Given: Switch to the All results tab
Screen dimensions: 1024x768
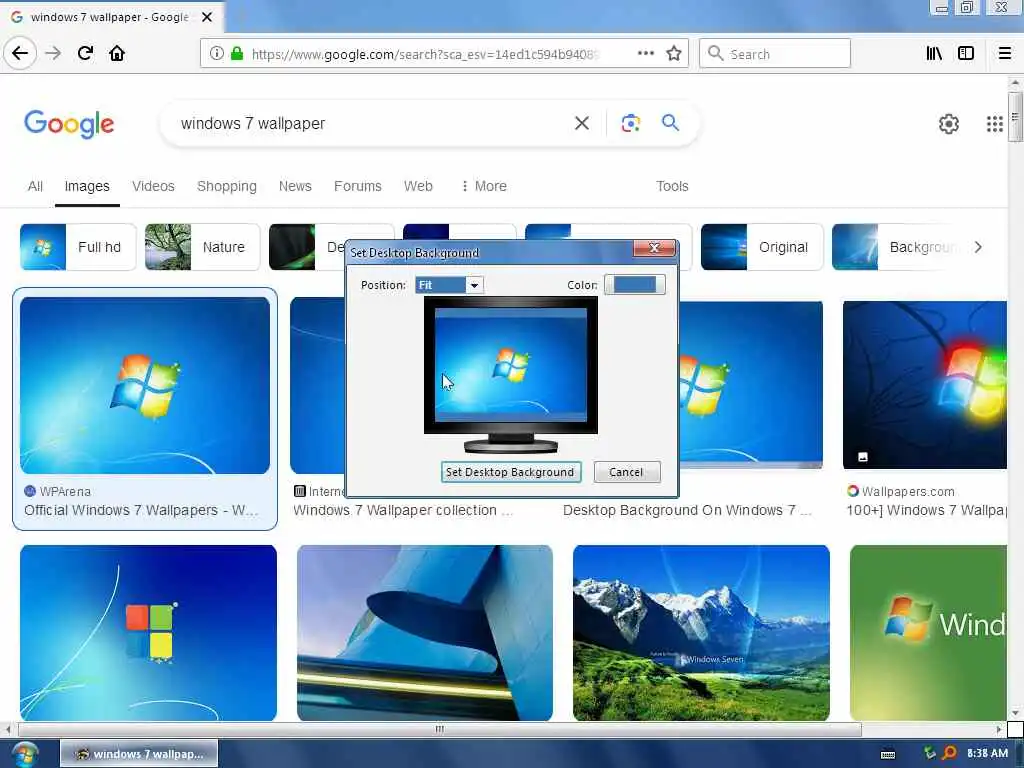Looking at the screenshot, I should pos(35,186).
